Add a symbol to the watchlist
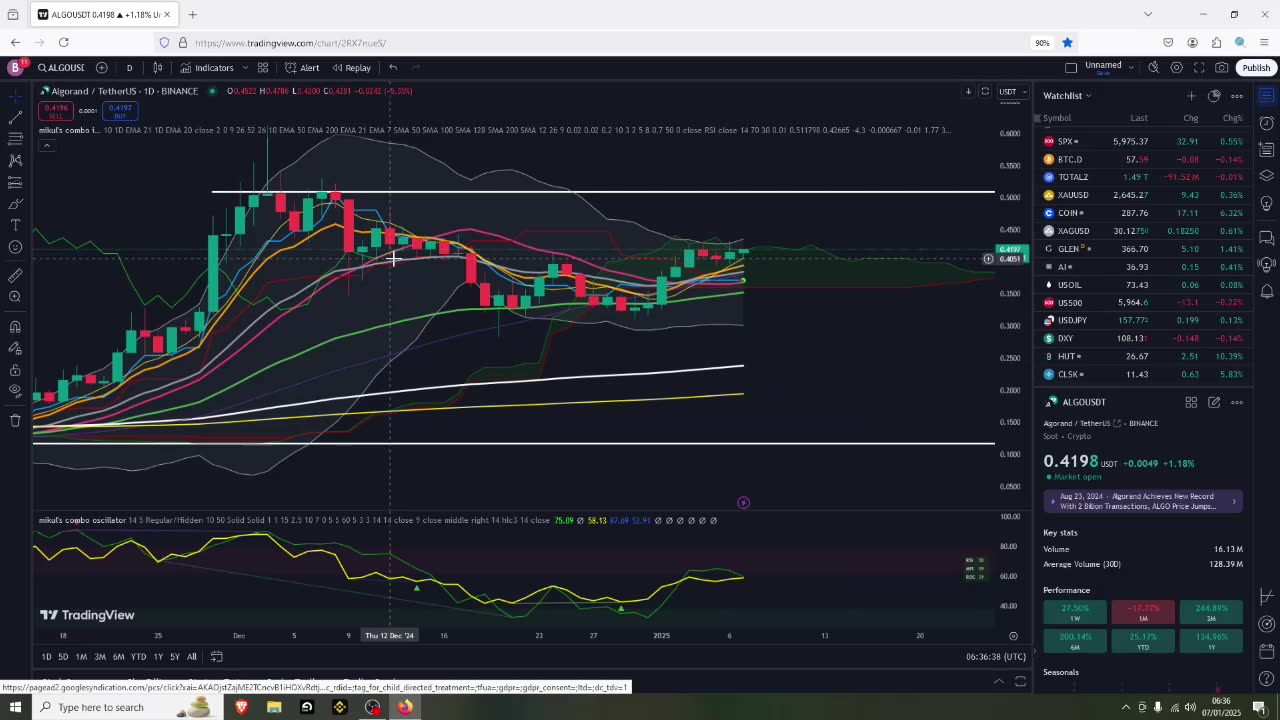 pos(1191,96)
